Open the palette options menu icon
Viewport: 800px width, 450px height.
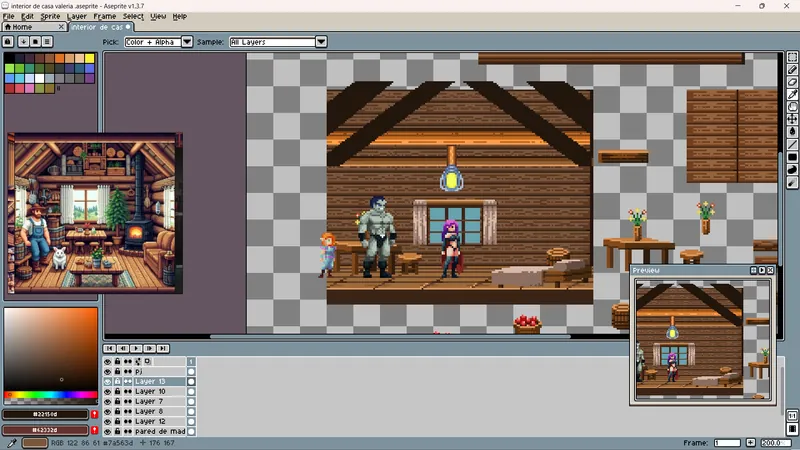click(x=47, y=41)
